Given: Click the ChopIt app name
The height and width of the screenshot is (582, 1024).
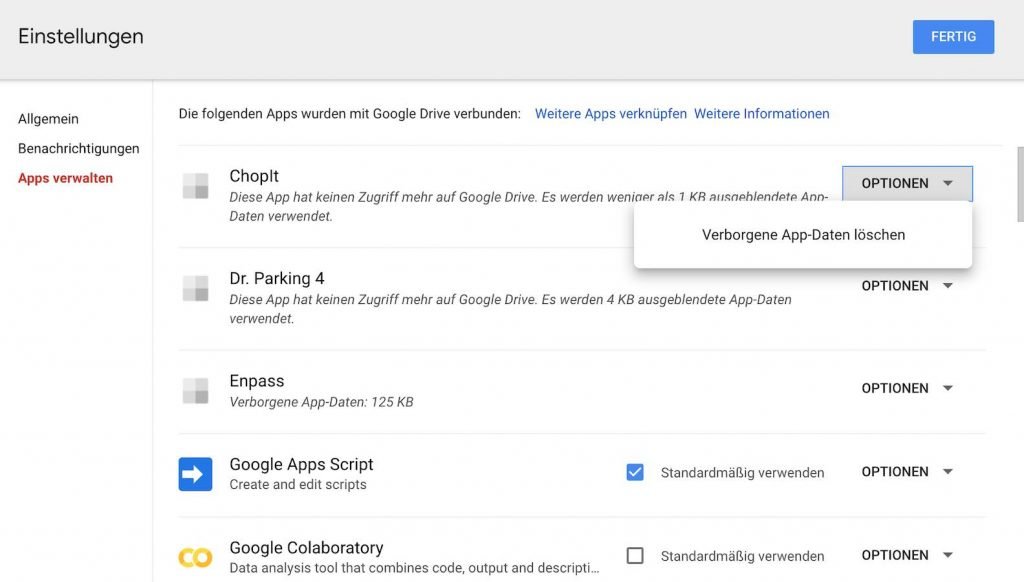Looking at the screenshot, I should coord(254,176).
